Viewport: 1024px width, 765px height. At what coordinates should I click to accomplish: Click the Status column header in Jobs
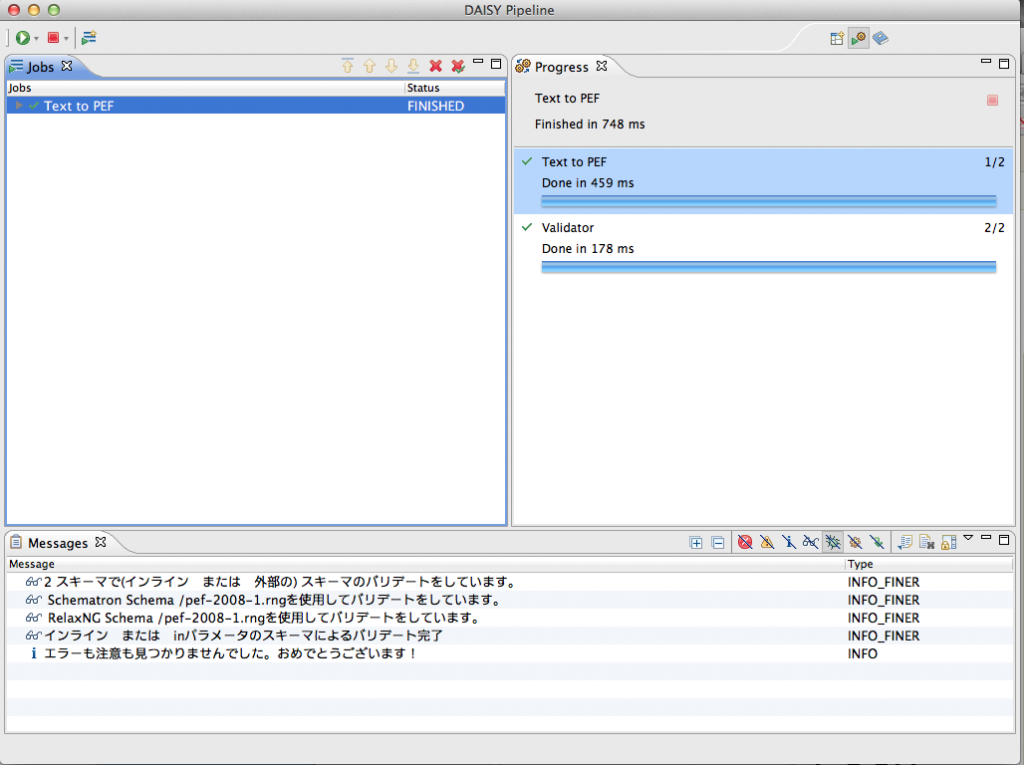(455, 88)
